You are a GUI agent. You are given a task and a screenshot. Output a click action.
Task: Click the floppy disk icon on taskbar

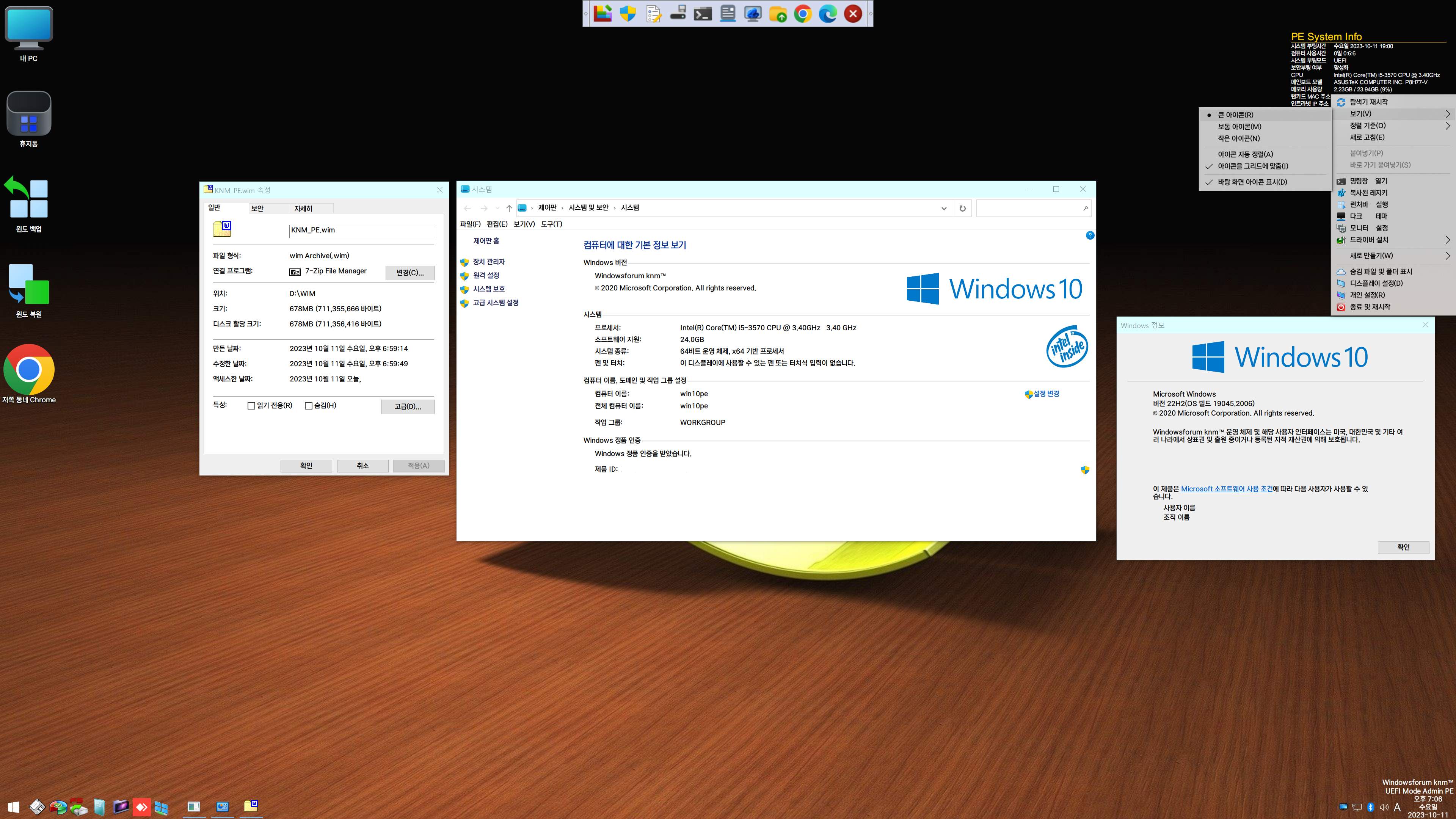[x=37, y=807]
